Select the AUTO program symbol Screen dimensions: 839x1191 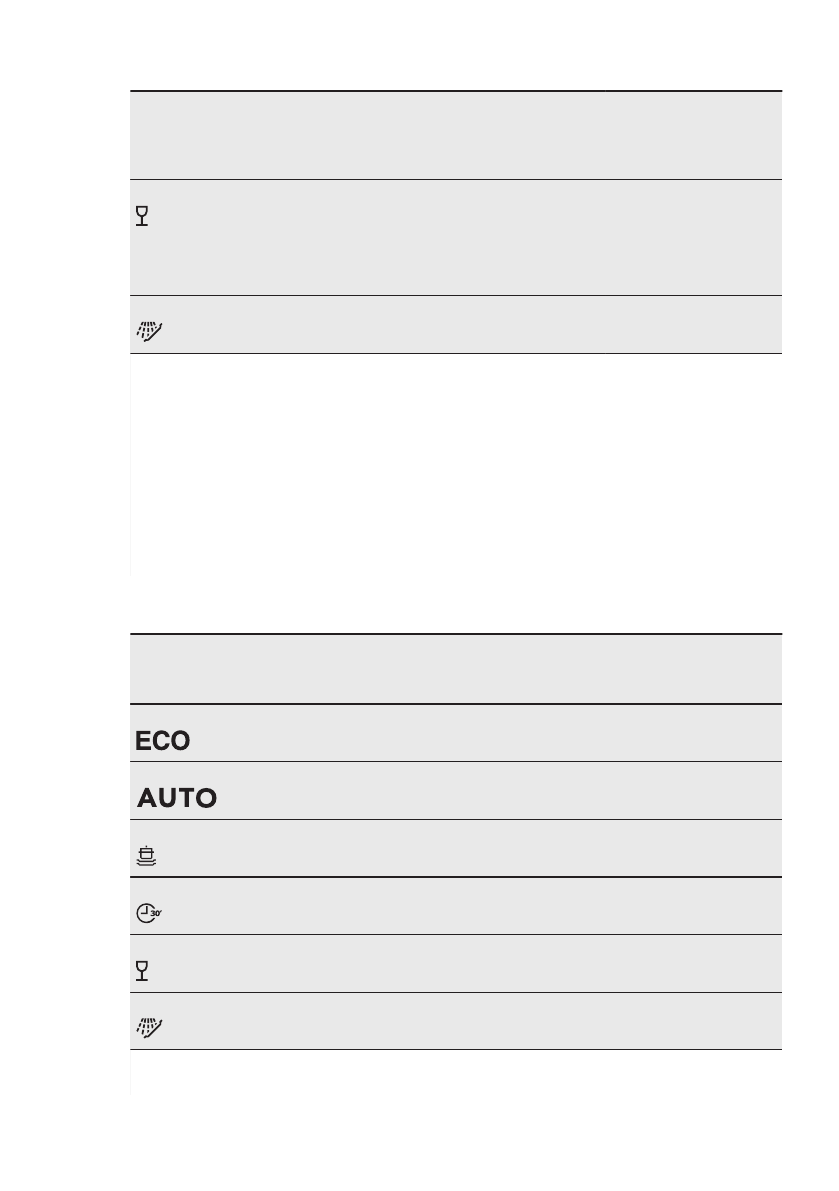(177, 799)
